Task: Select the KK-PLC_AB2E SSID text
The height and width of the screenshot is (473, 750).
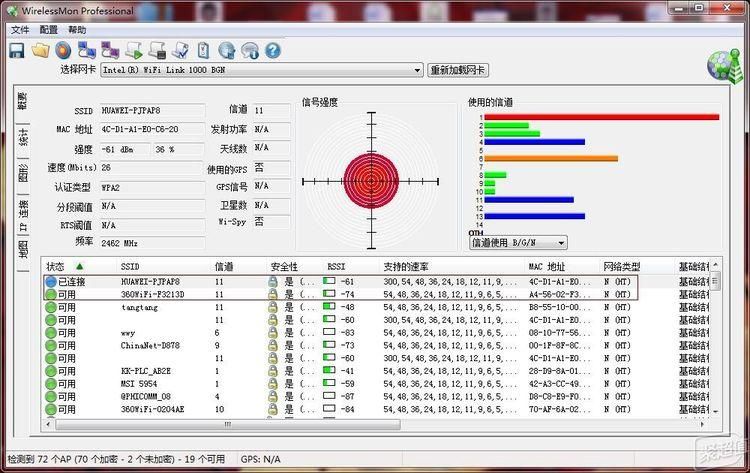Action: click(x=145, y=371)
